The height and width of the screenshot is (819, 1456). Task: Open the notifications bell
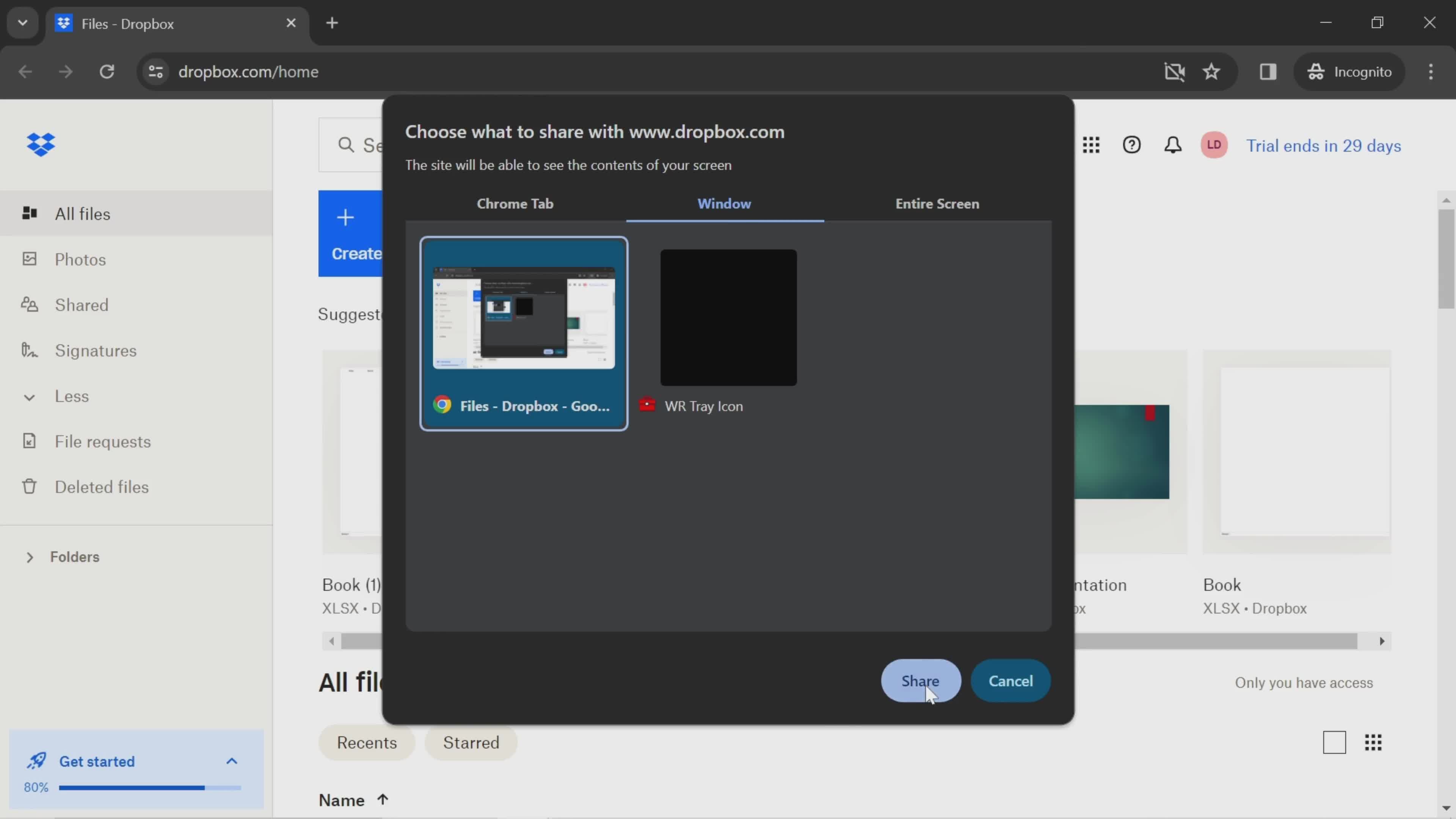coord(1173,145)
